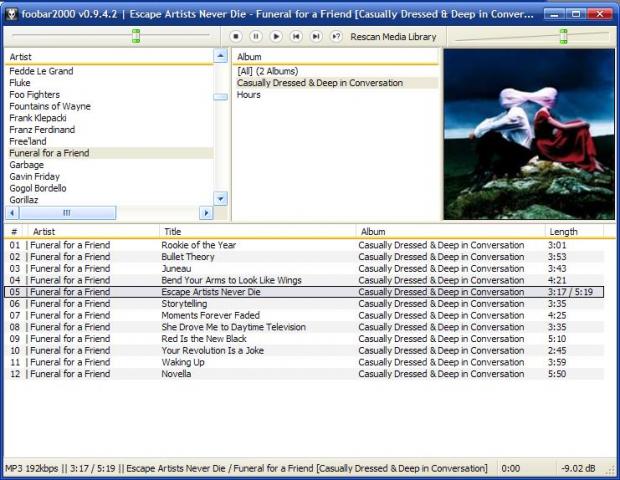The width and height of the screenshot is (620, 480).
Task: Skip to the next track
Action: click(316, 36)
